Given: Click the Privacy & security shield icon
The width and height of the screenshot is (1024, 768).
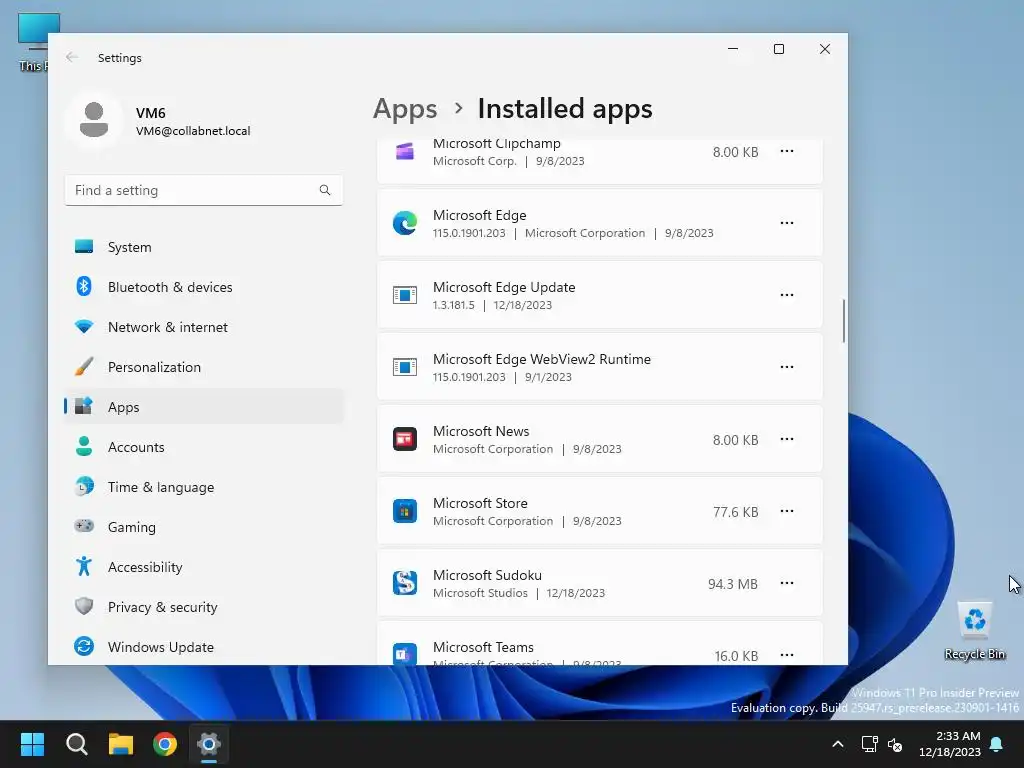Looking at the screenshot, I should (x=84, y=606).
